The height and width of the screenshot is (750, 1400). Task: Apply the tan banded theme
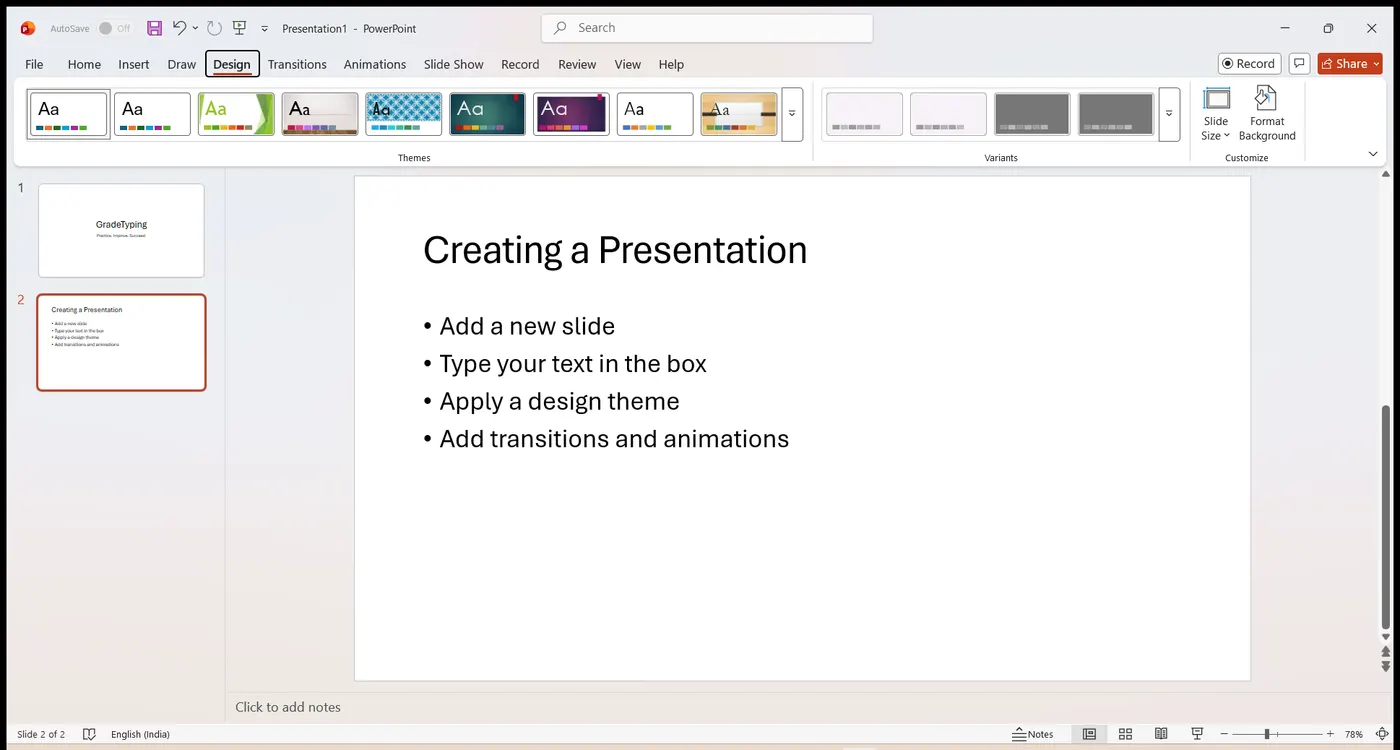(739, 114)
